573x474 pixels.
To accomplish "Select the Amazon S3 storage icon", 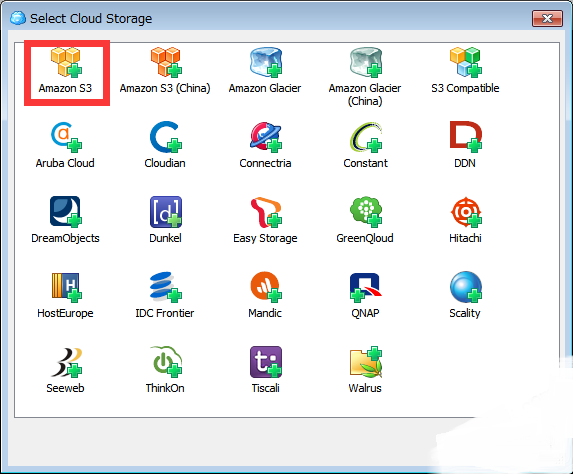I will [66, 62].
